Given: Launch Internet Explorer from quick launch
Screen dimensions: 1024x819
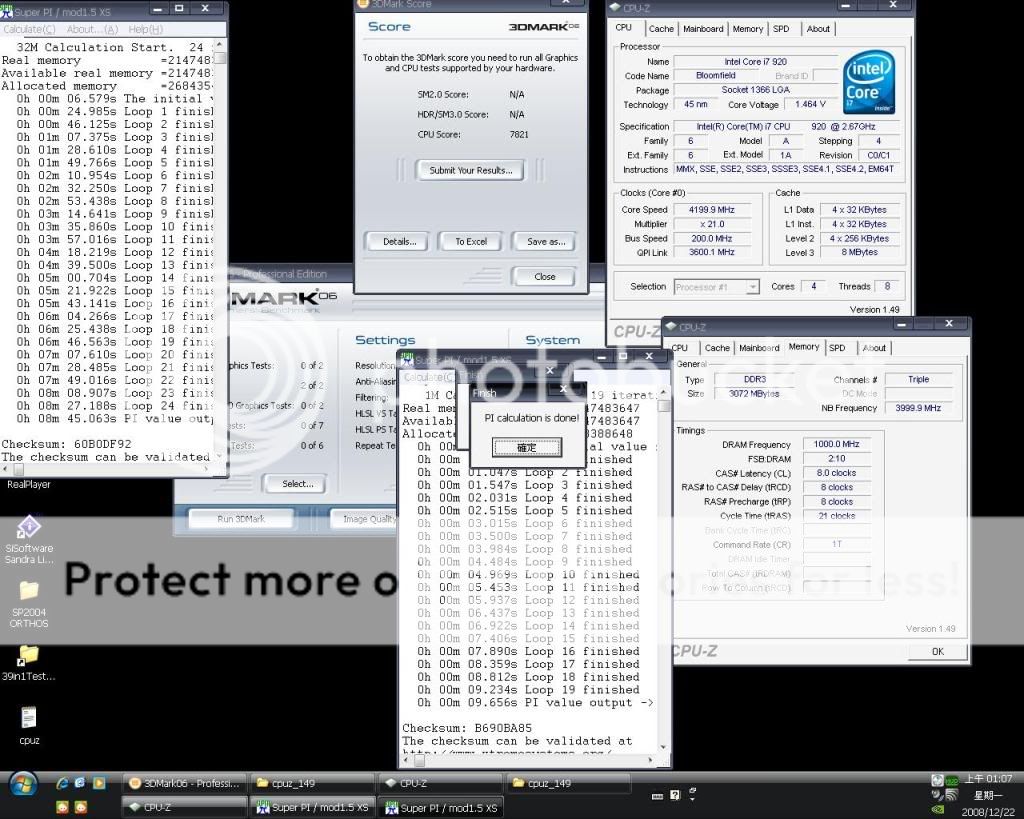Looking at the screenshot, I should pyautogui.click(x=62, y=783).
